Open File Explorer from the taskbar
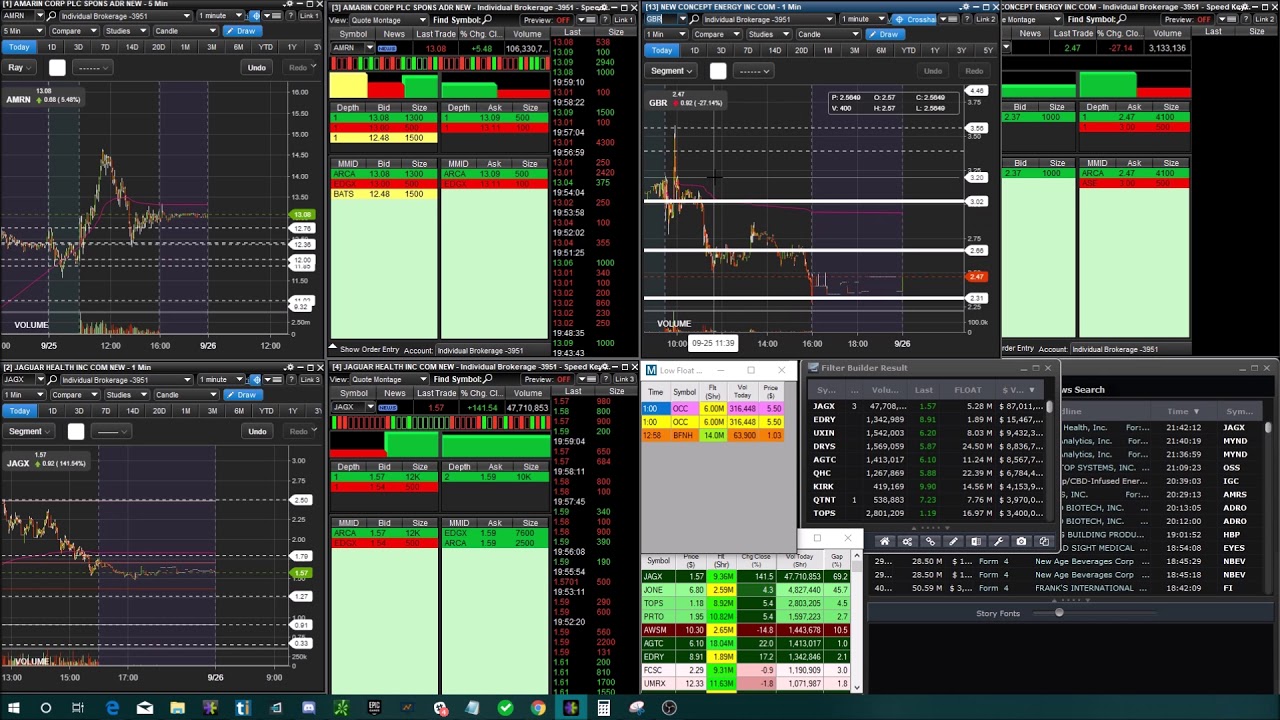Viewport: 1280px width, 720px height. [177, 708]
